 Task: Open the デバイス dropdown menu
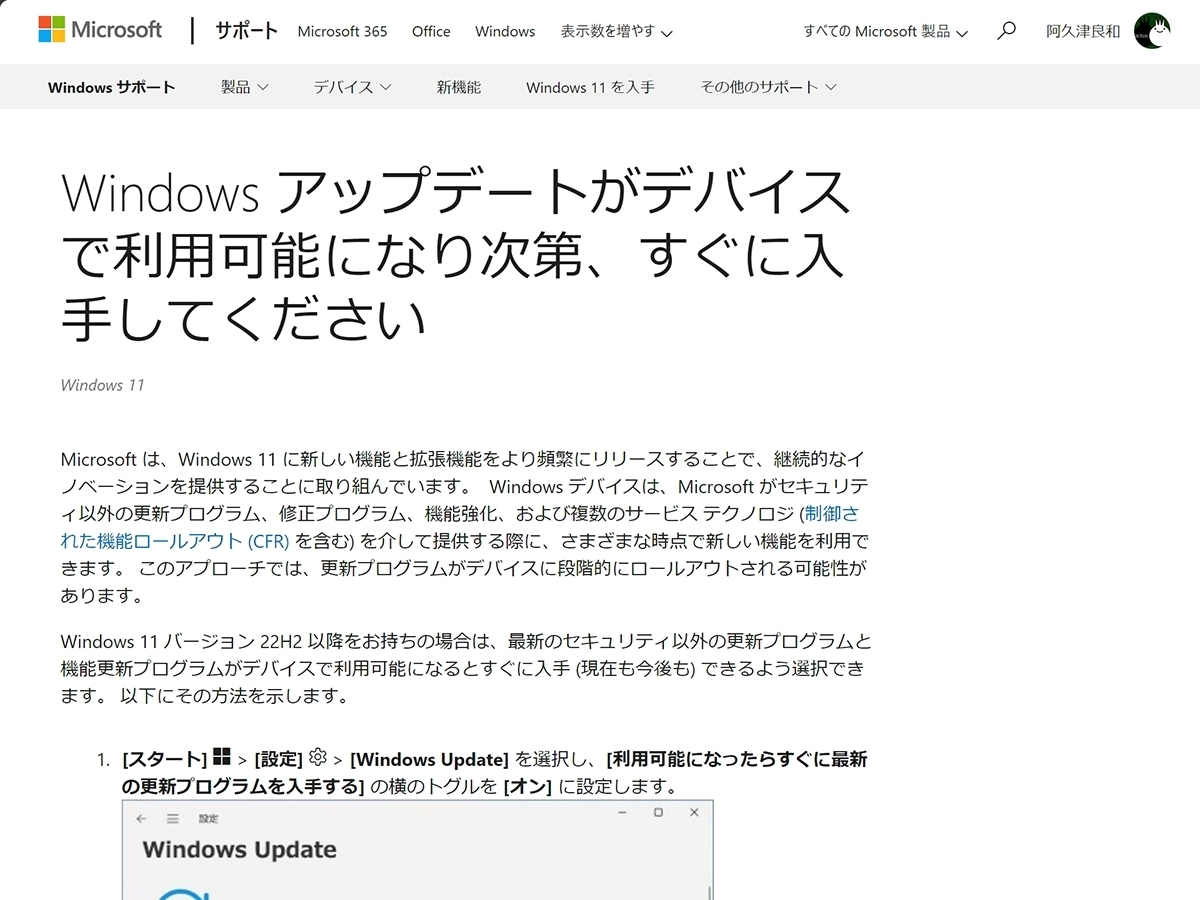[x=352, y=87]
